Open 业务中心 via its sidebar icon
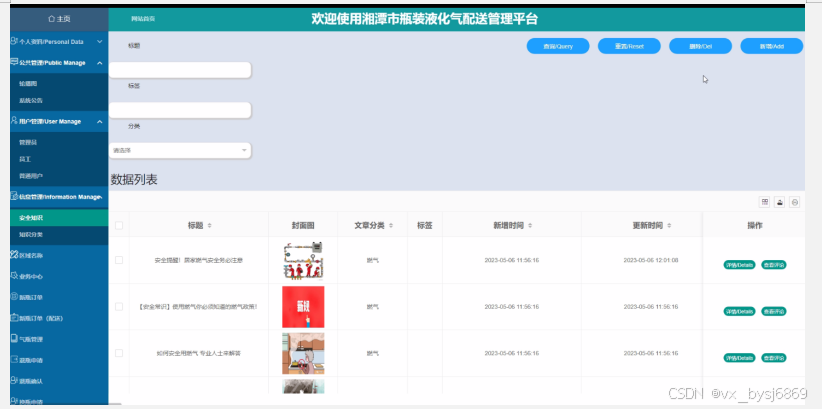 tap(14, 276)
